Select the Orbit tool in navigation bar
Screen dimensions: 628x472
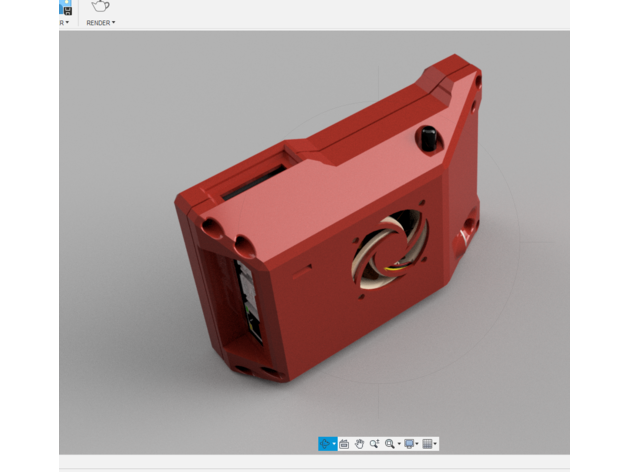tap(325, 443)
